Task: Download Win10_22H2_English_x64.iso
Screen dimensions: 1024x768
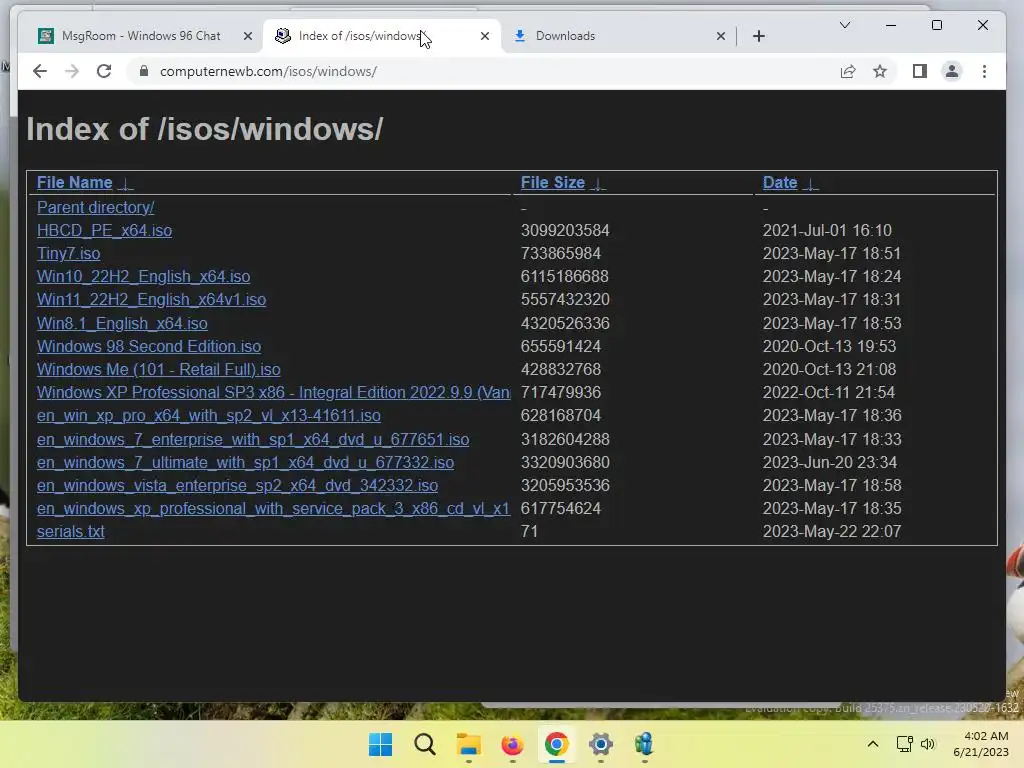Action: 144,276
